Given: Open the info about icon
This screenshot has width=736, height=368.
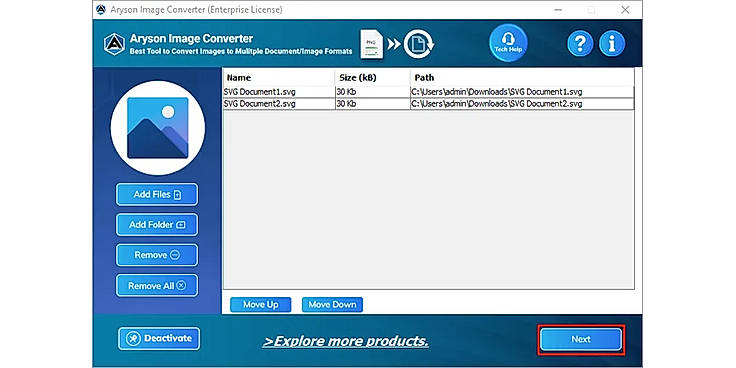Looking at the screenshot, I should pos(612,44).
